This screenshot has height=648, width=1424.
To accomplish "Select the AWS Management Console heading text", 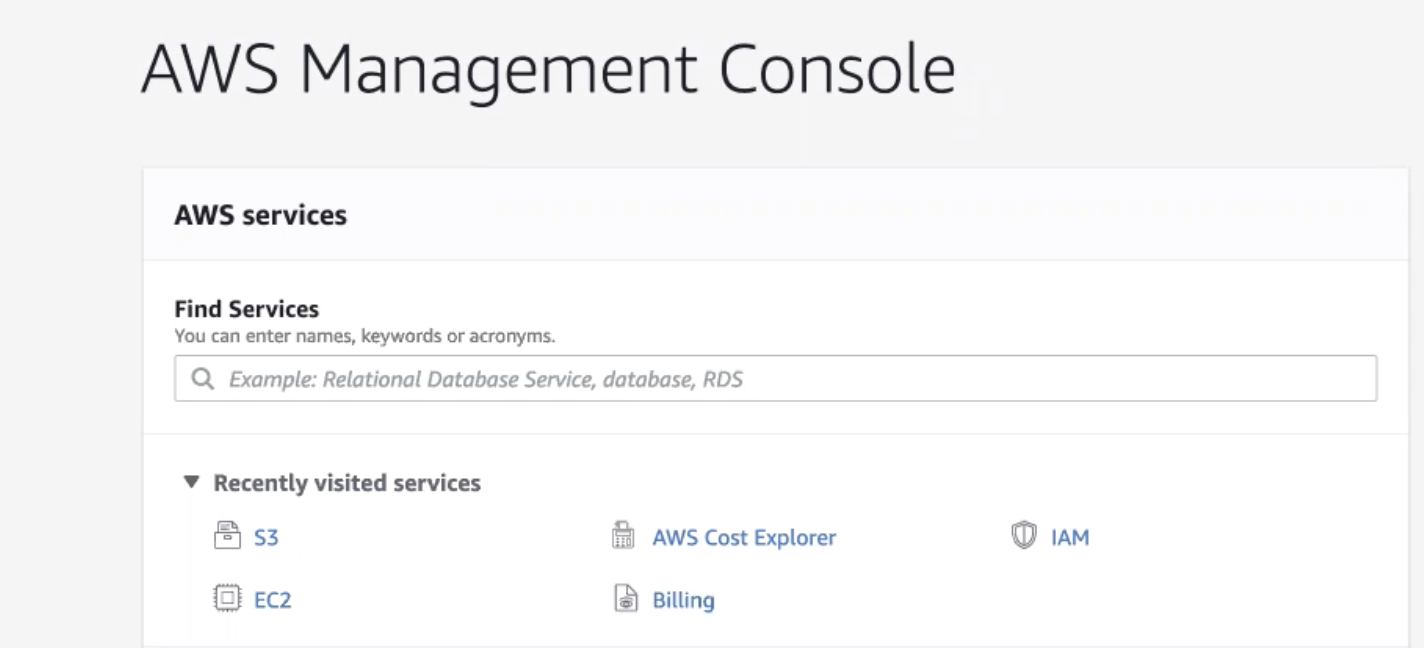I will click(548, 71).
